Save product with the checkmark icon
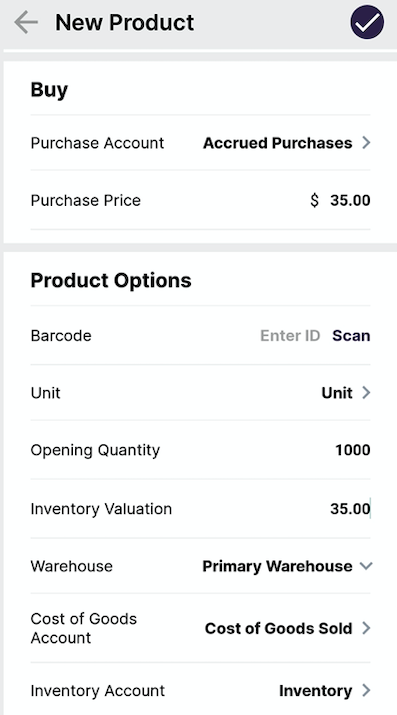The image size is (397, 715). coord(367,22)
